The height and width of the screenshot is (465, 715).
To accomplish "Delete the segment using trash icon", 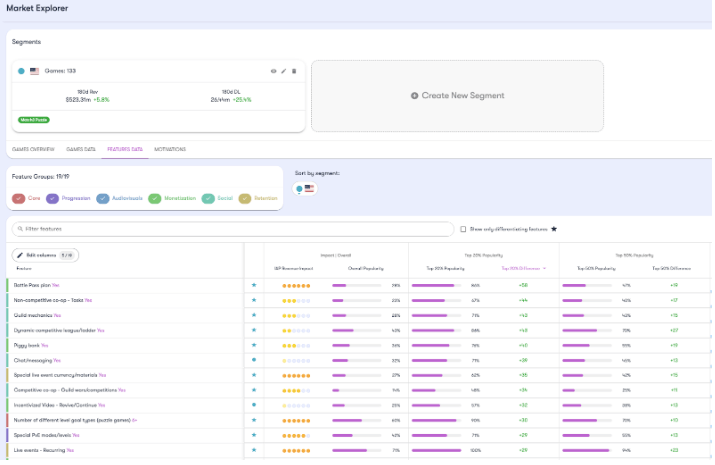I will tap(294, 71).
